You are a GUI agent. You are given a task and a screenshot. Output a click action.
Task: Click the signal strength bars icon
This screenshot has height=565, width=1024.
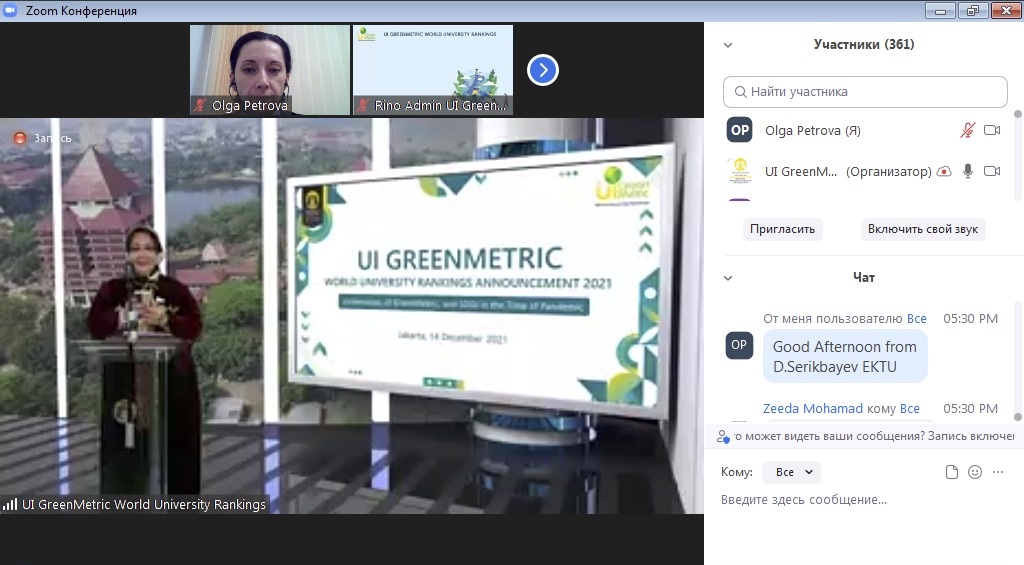coord(10,504)
